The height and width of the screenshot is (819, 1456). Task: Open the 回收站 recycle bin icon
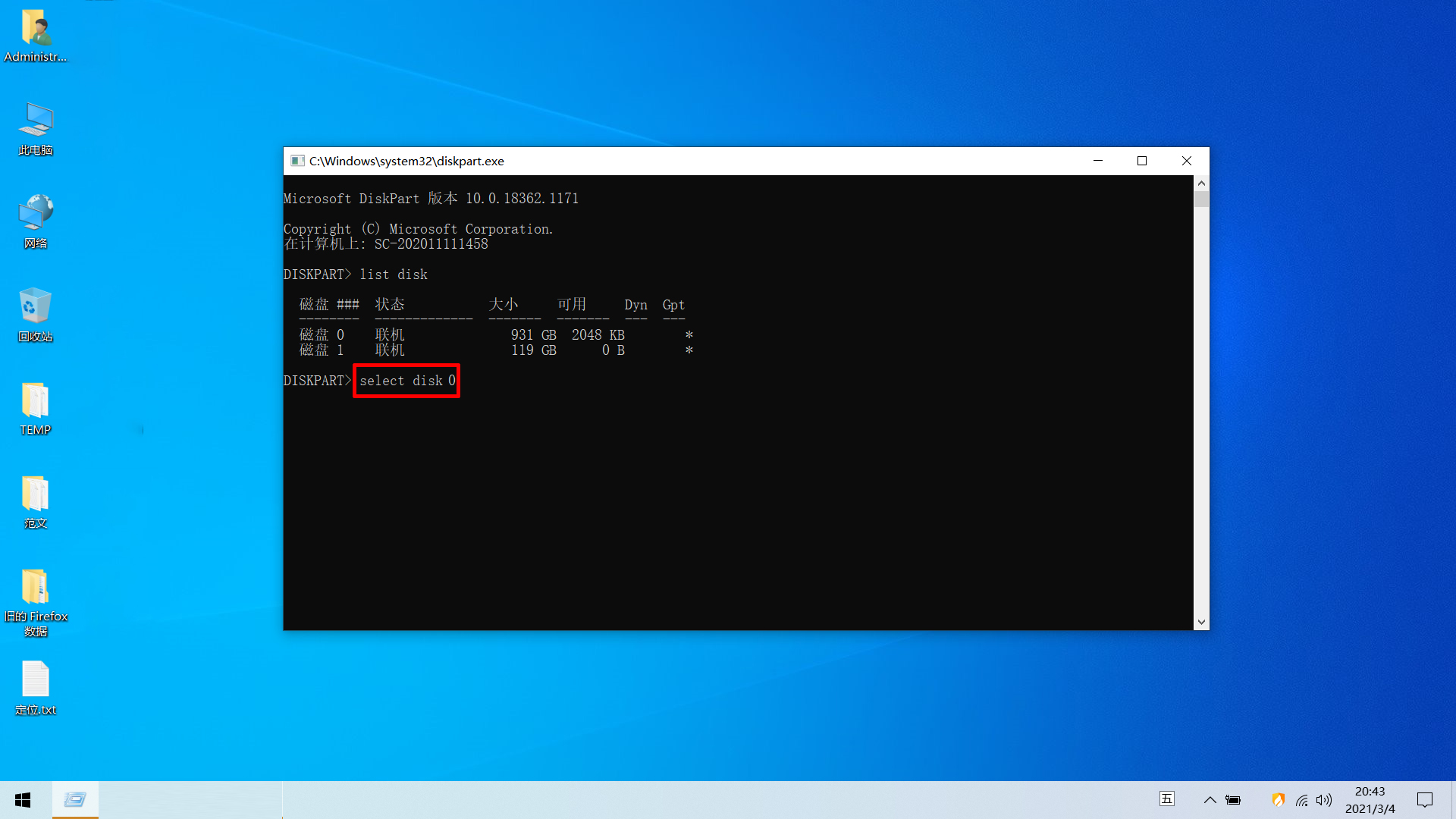click(36, 315)
